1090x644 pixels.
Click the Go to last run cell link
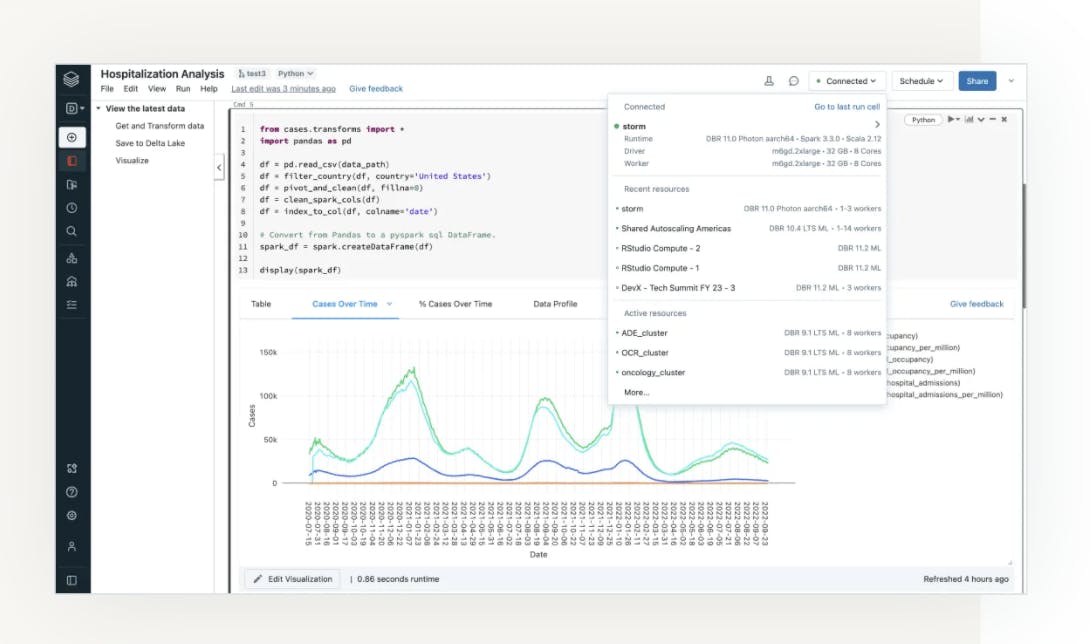(x=846, y=107)
